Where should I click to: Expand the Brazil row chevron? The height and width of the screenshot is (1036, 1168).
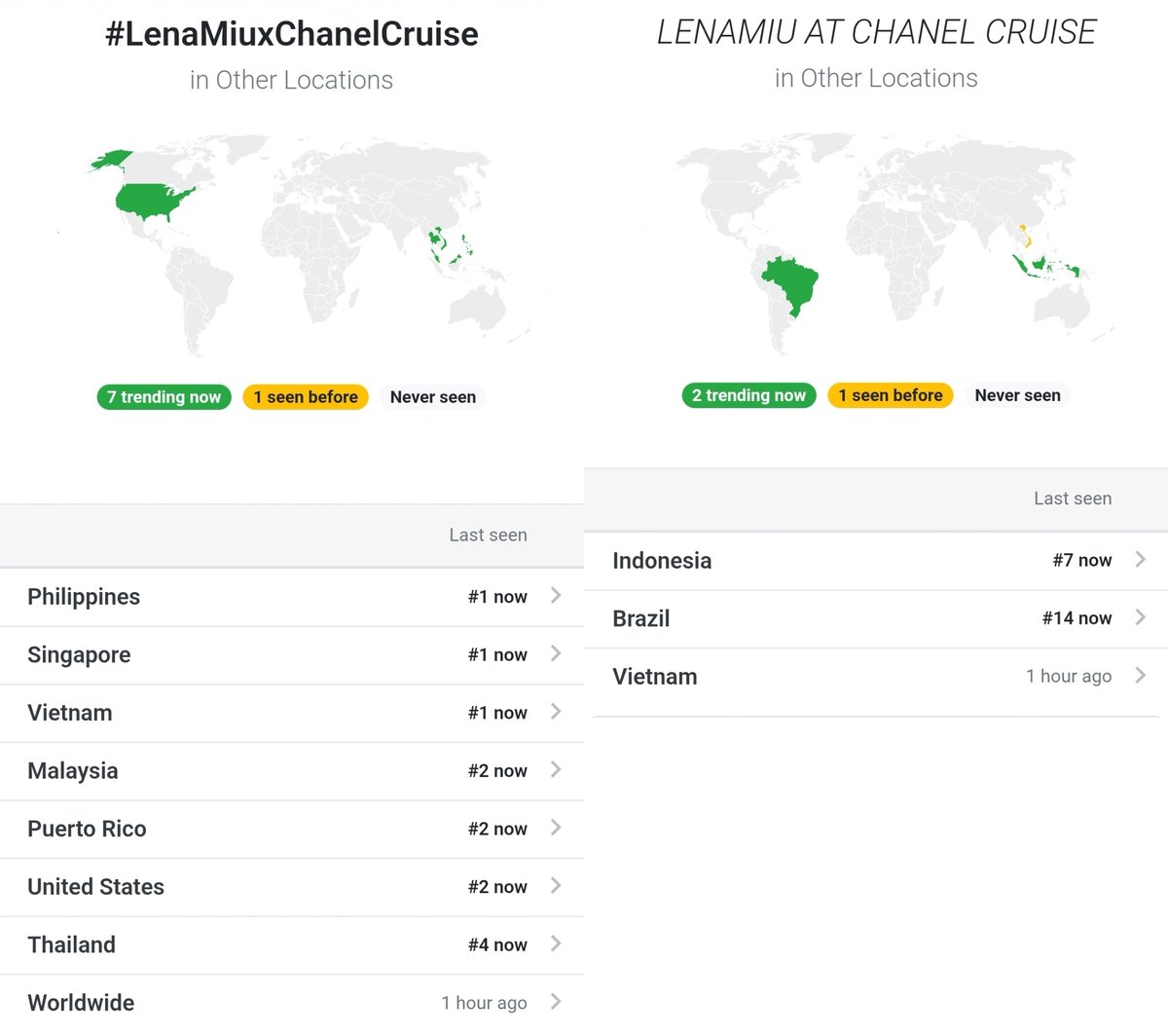[1141, 617]
